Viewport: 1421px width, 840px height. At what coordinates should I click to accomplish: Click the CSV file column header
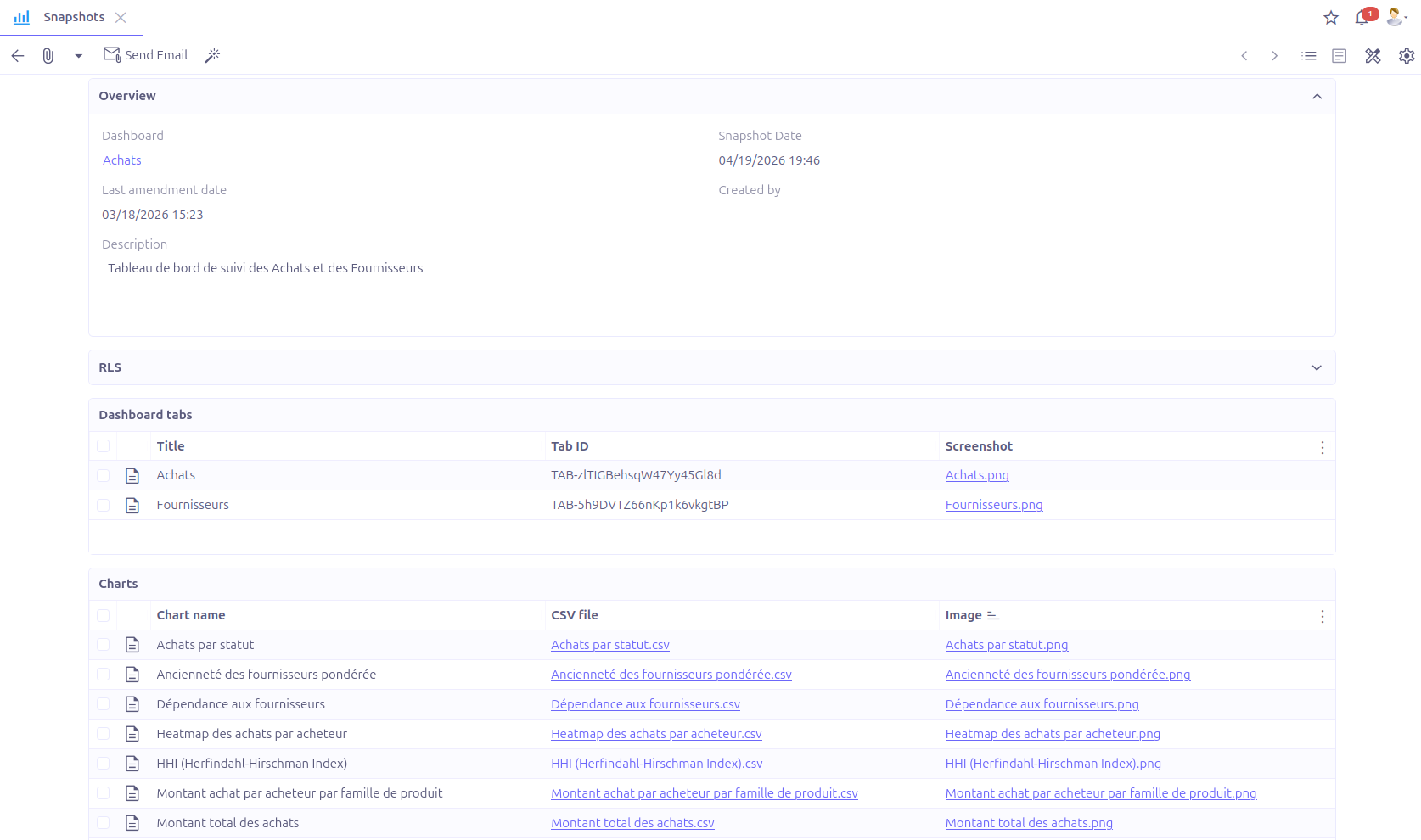575,615
